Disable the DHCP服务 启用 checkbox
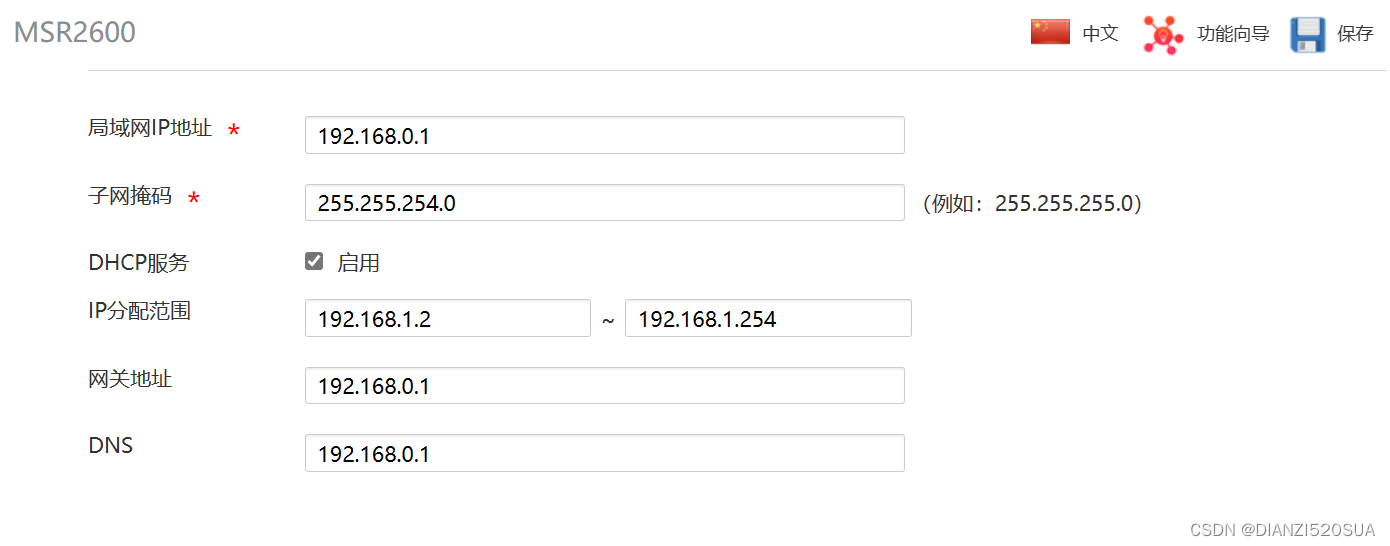Viewport: 1390px width, 546px height. click(x=314, y=262)
